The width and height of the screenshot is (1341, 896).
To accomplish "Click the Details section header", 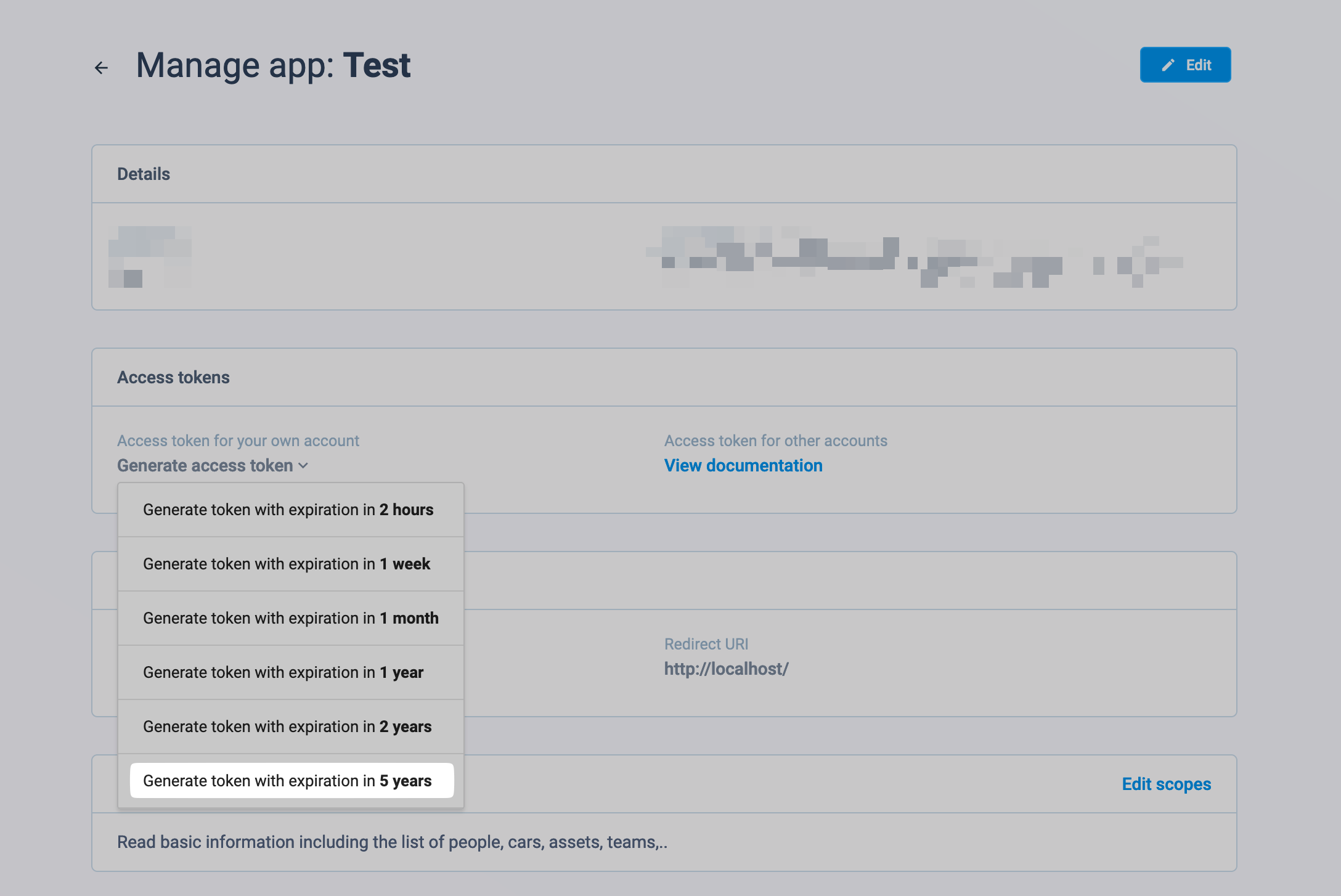I will pyautogui.click(x=144, y=174).
